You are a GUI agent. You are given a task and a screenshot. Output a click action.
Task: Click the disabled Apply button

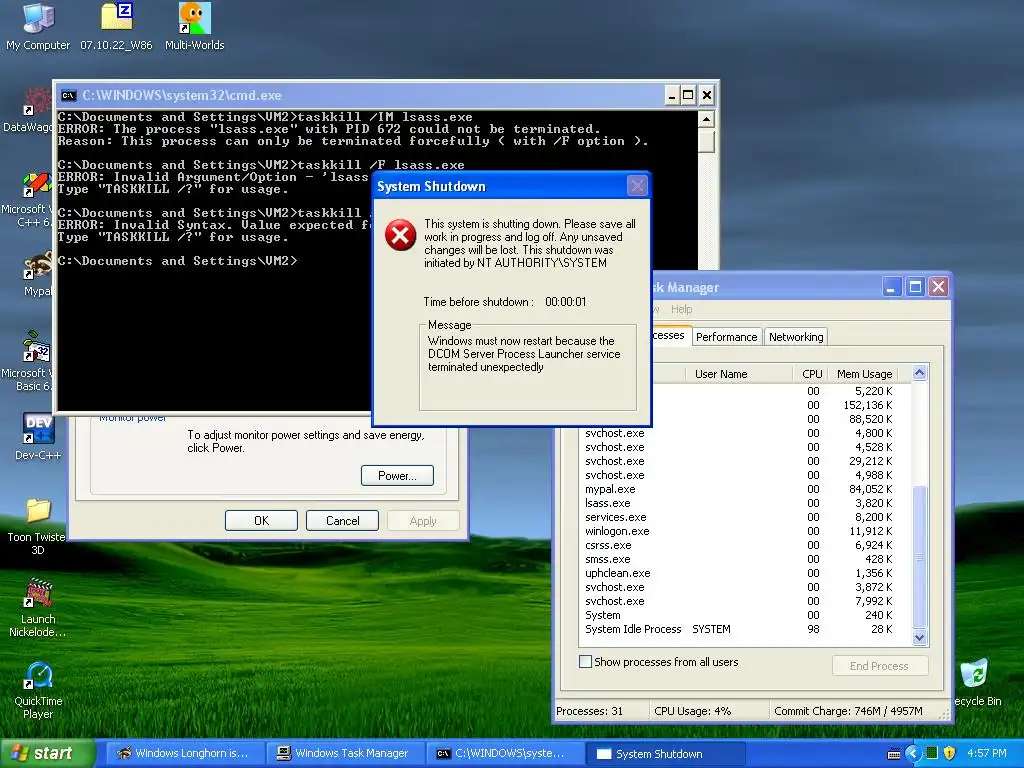(423, 520)
